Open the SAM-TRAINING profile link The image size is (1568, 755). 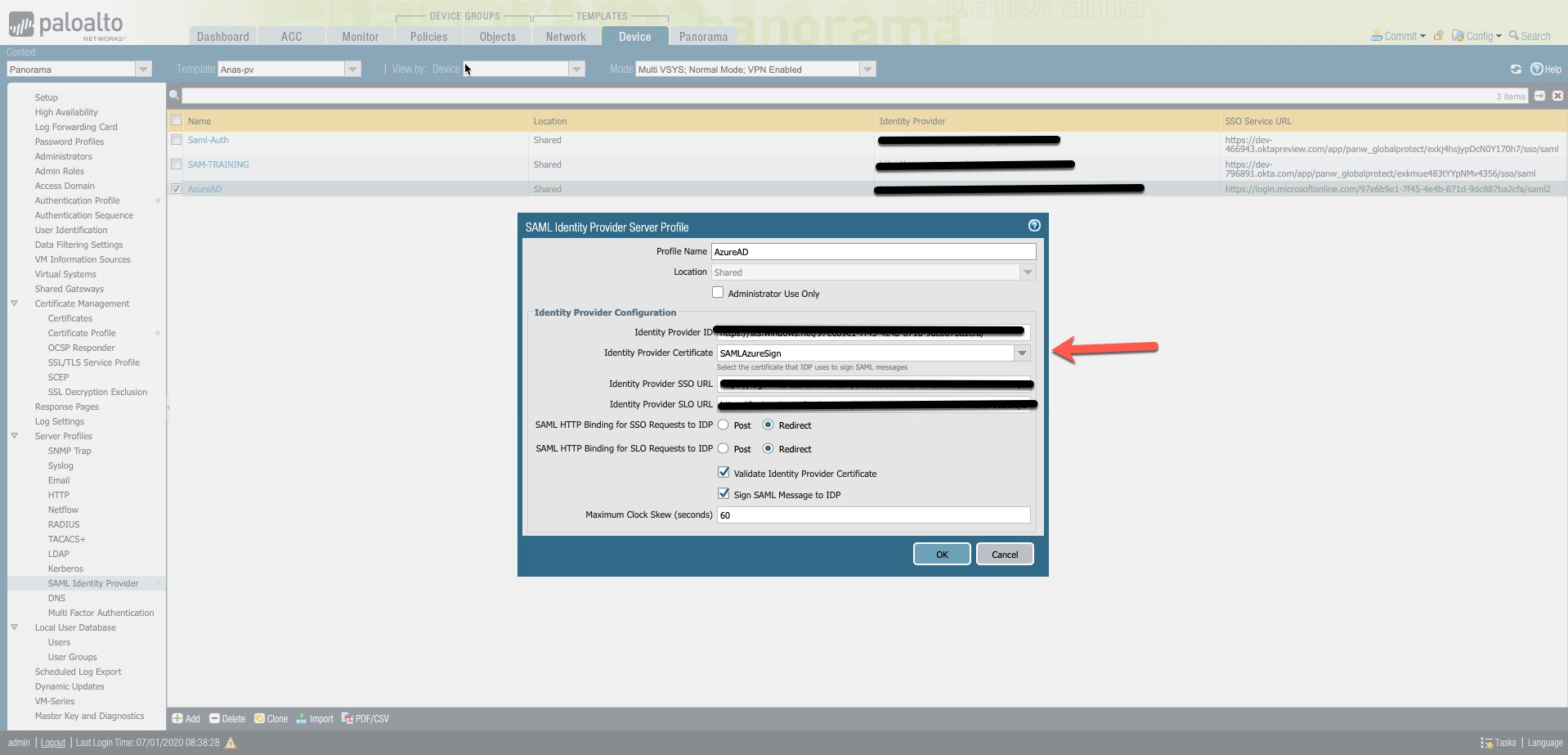(x=218, y=164)
